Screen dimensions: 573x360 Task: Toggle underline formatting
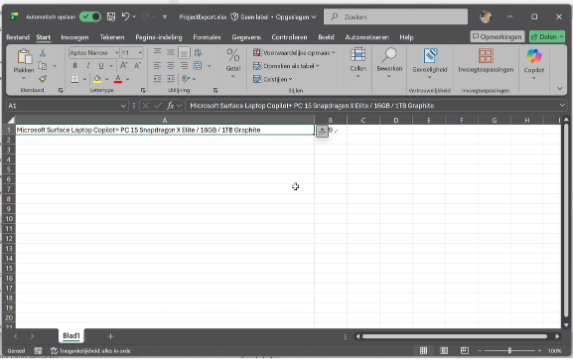click(101, 66)
